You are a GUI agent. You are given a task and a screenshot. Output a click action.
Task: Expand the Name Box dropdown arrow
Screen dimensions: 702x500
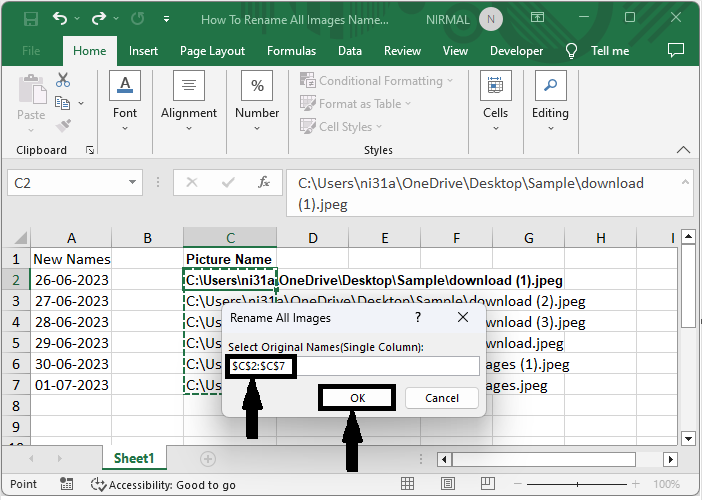(x=133, y=183)
